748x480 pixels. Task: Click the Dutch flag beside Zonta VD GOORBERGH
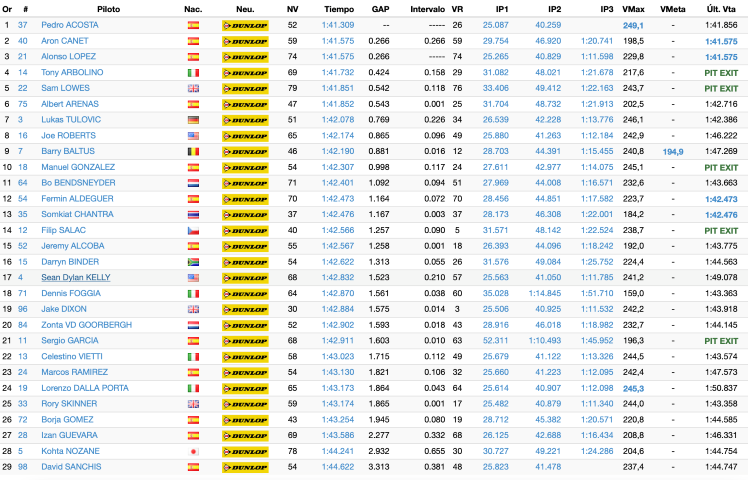193,325
